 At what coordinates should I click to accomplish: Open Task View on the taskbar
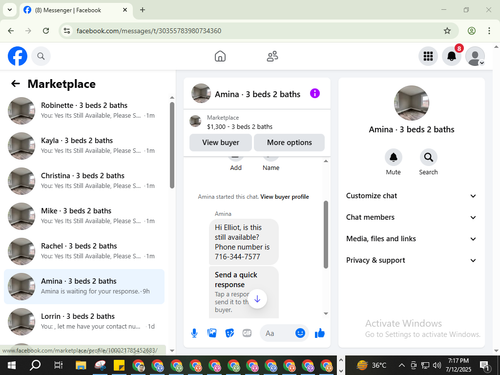58,365
